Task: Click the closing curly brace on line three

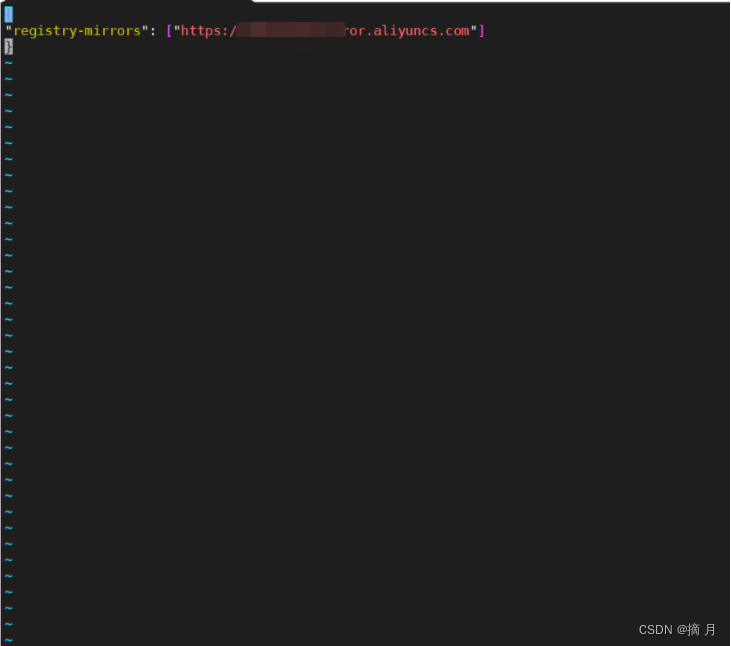Action: pos(8,47)
